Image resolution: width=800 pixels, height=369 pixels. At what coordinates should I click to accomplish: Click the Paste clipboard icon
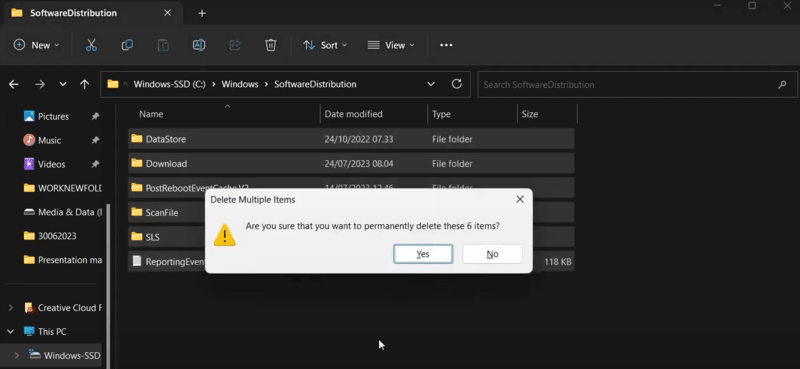click(x=163, y=45)
